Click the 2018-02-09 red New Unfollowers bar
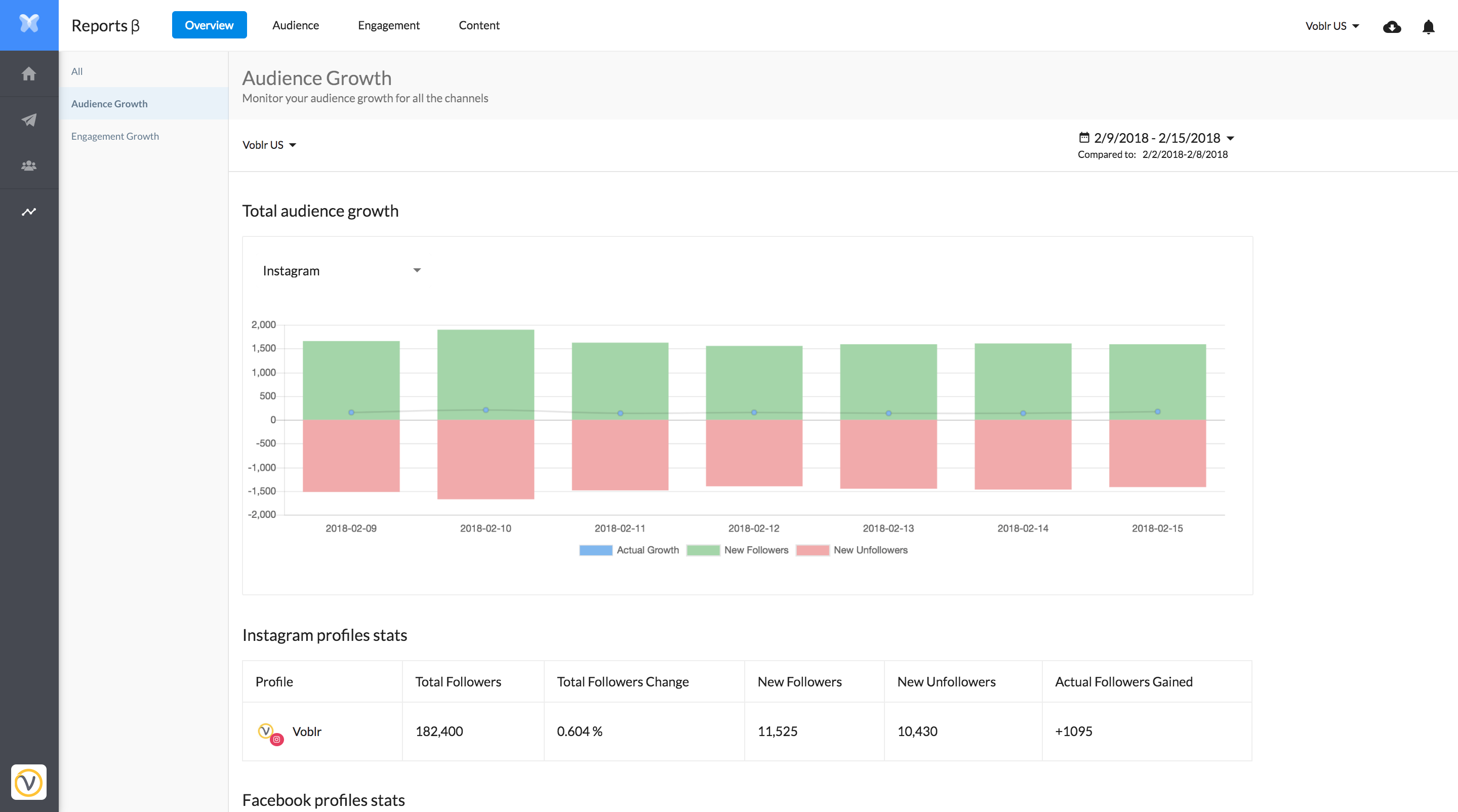 (351, 456)
